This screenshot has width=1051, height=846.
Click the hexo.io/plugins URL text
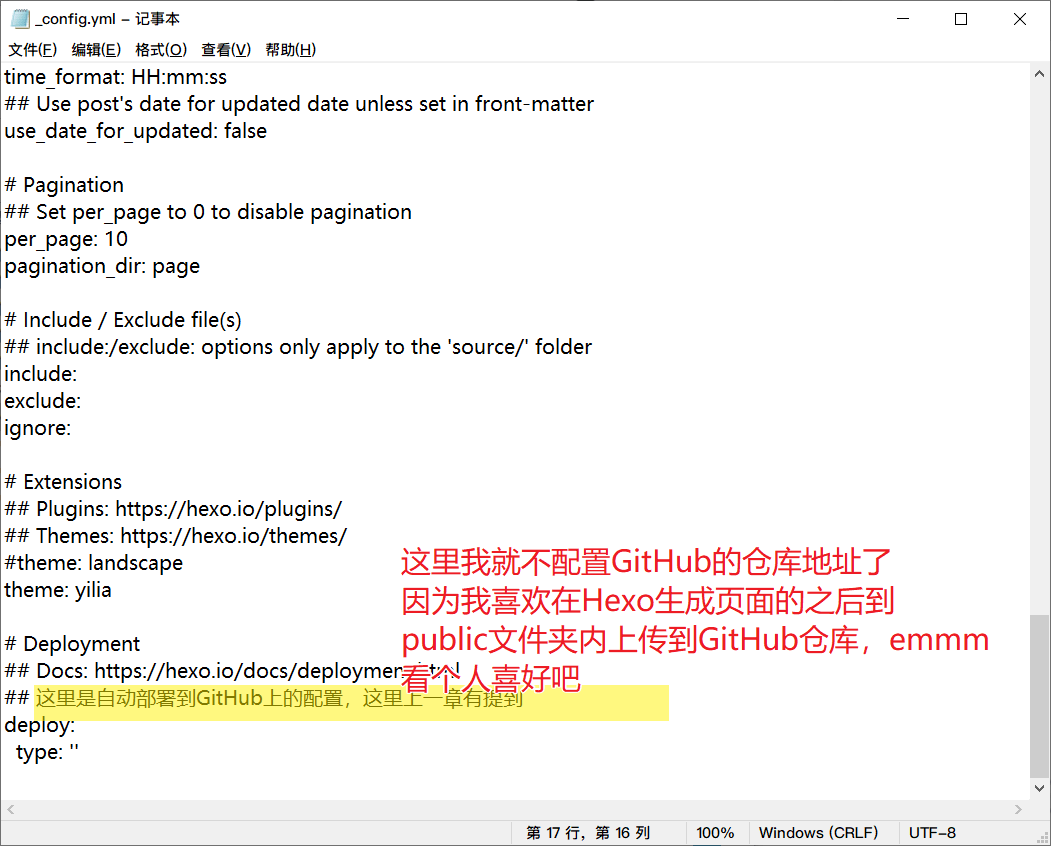228,509
